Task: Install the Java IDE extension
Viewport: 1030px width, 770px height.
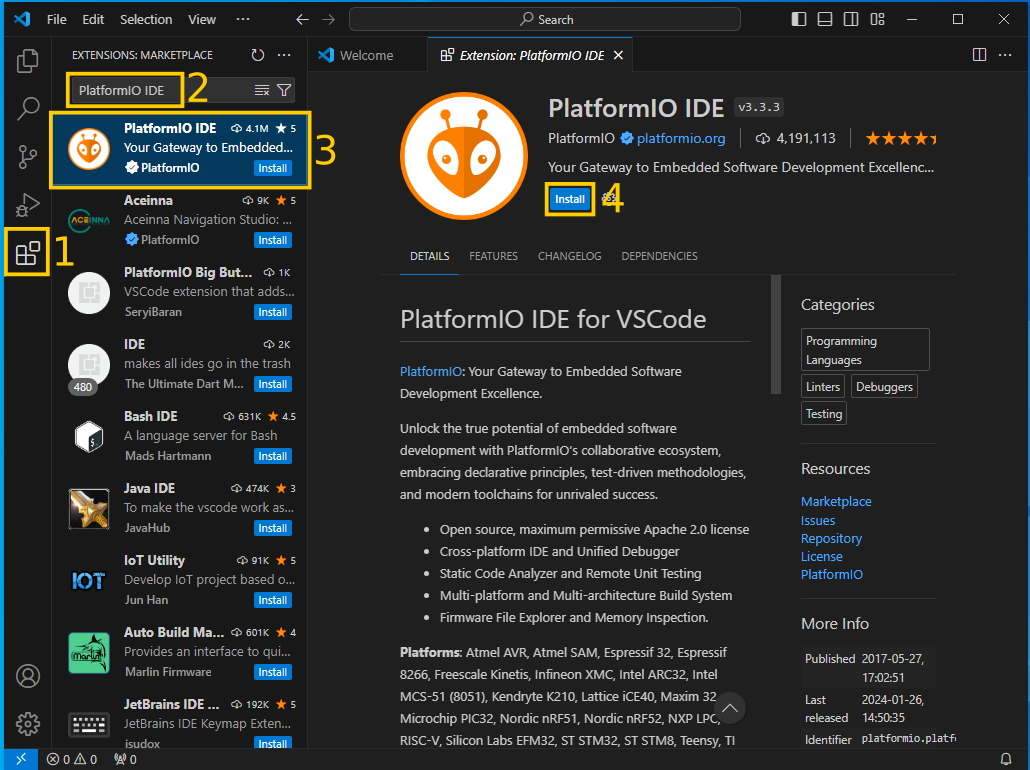Action: click(x=272, y=528)
